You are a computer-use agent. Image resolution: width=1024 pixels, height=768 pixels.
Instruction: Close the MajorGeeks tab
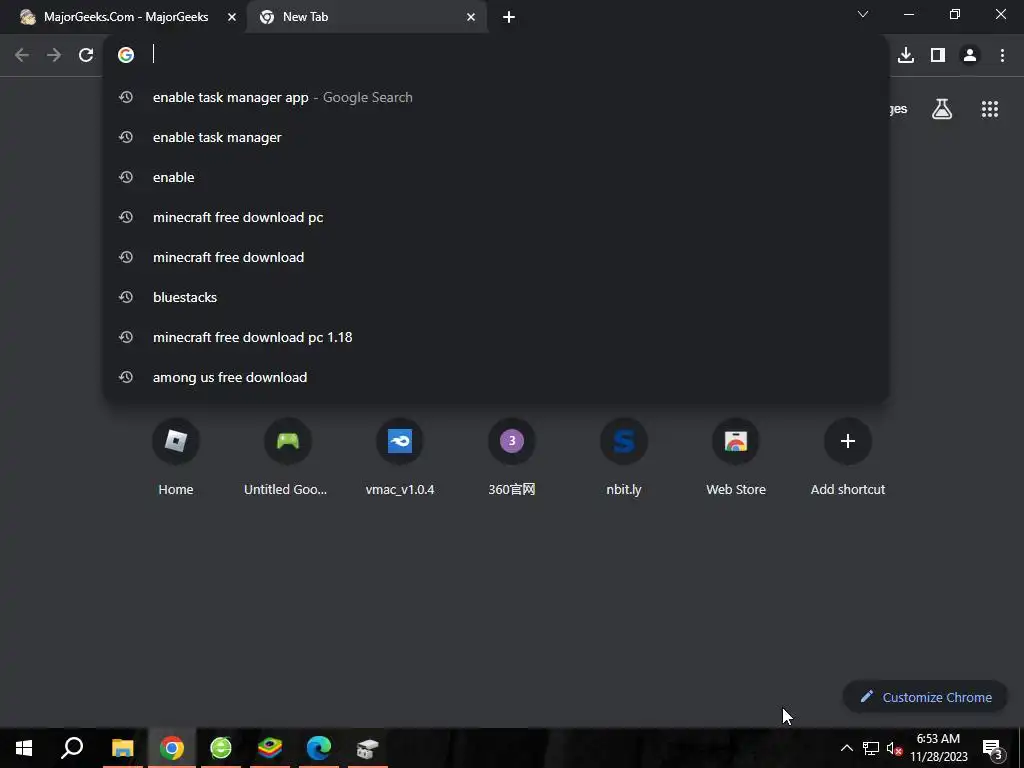point(232,18)
